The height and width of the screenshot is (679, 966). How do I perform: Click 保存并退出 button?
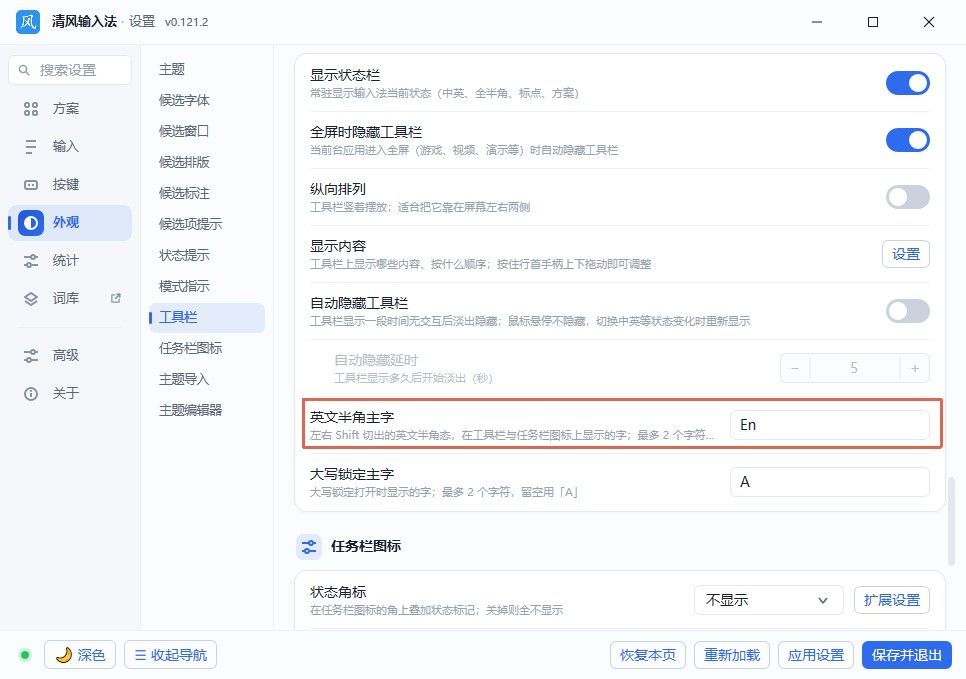point(907,655)
